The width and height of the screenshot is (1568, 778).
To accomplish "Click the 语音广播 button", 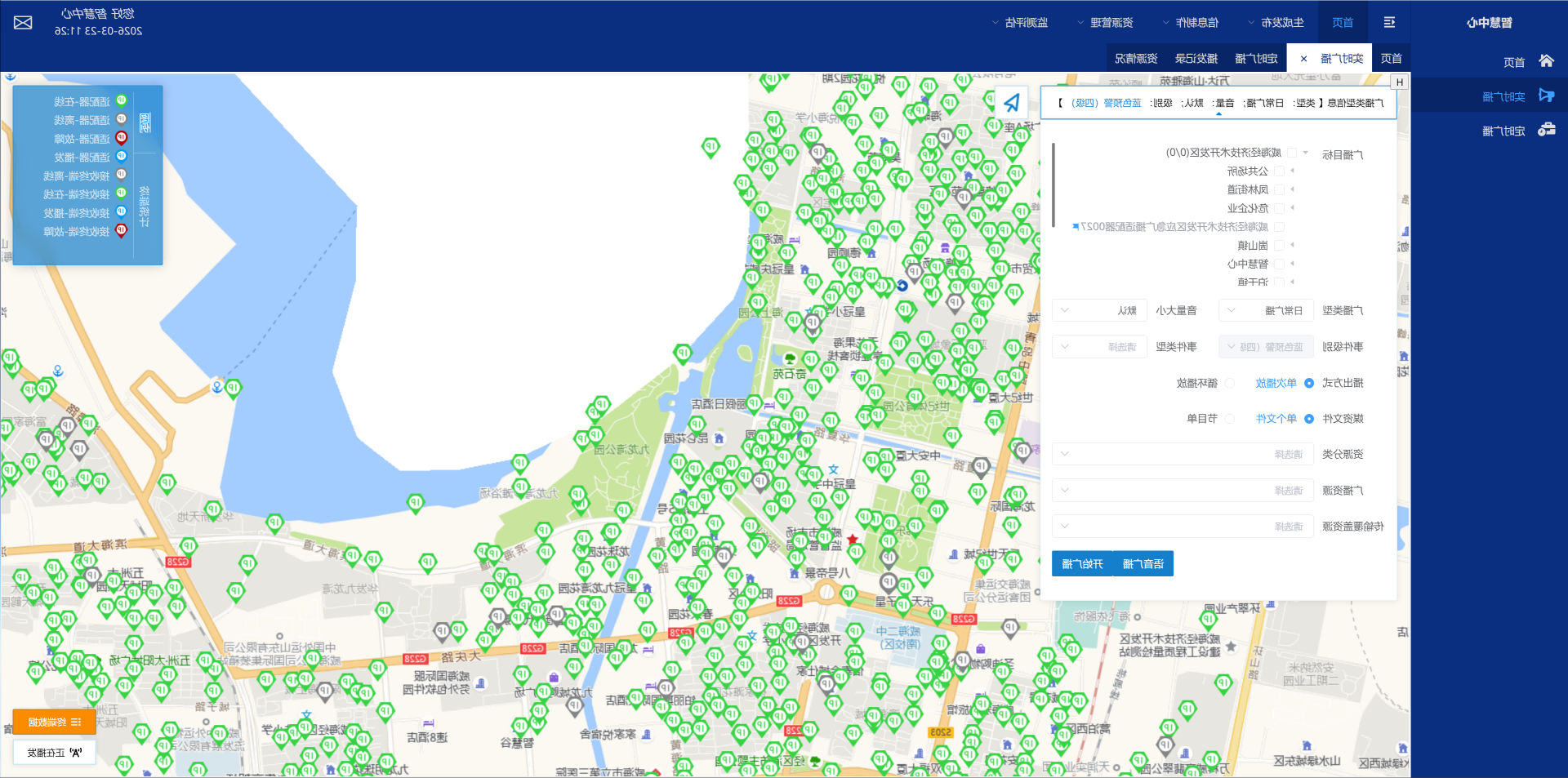I will (x=1143, y=564).
